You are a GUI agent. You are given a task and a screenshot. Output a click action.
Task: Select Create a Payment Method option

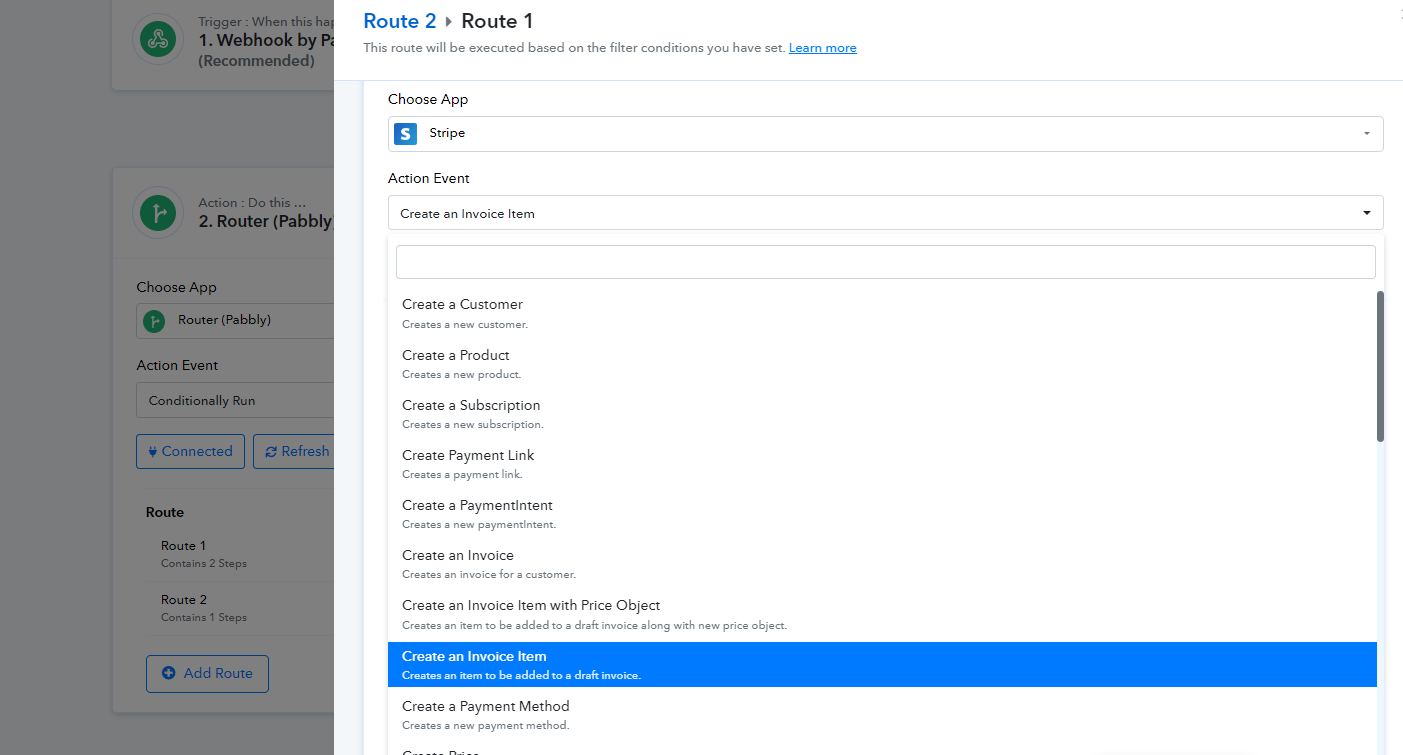(485, 714)
